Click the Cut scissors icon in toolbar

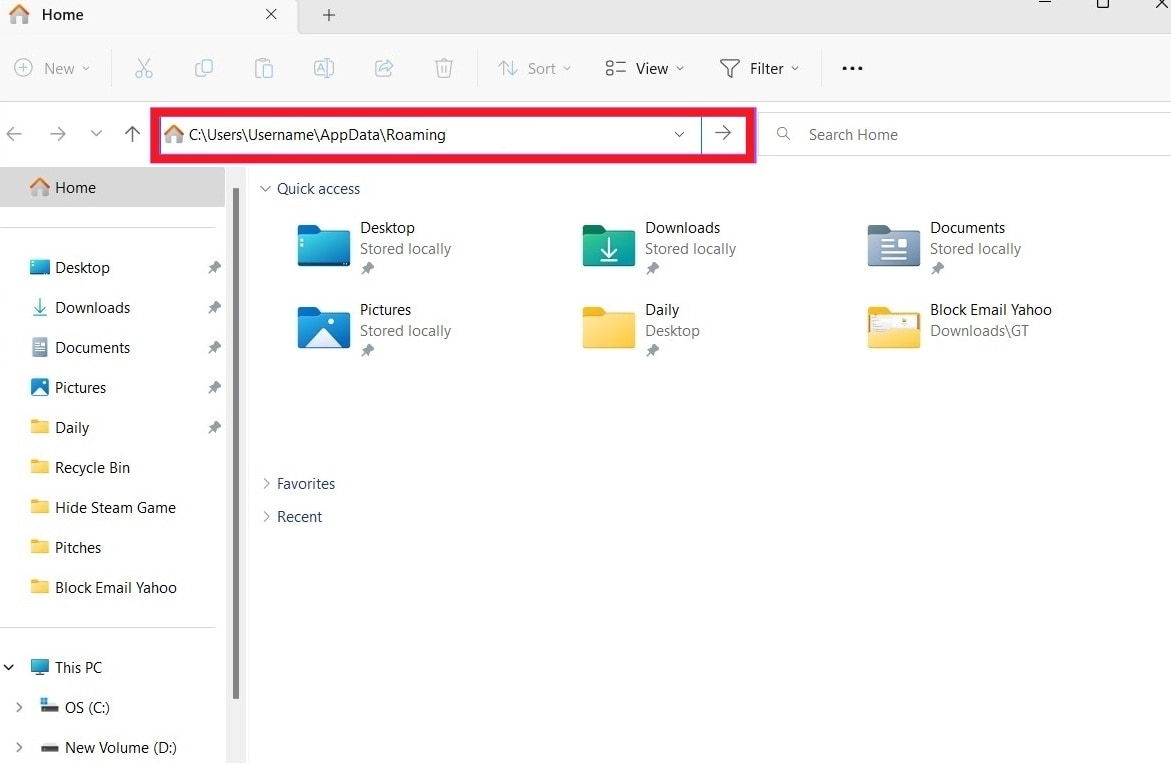pyautogui.click(x=143, y=69)
